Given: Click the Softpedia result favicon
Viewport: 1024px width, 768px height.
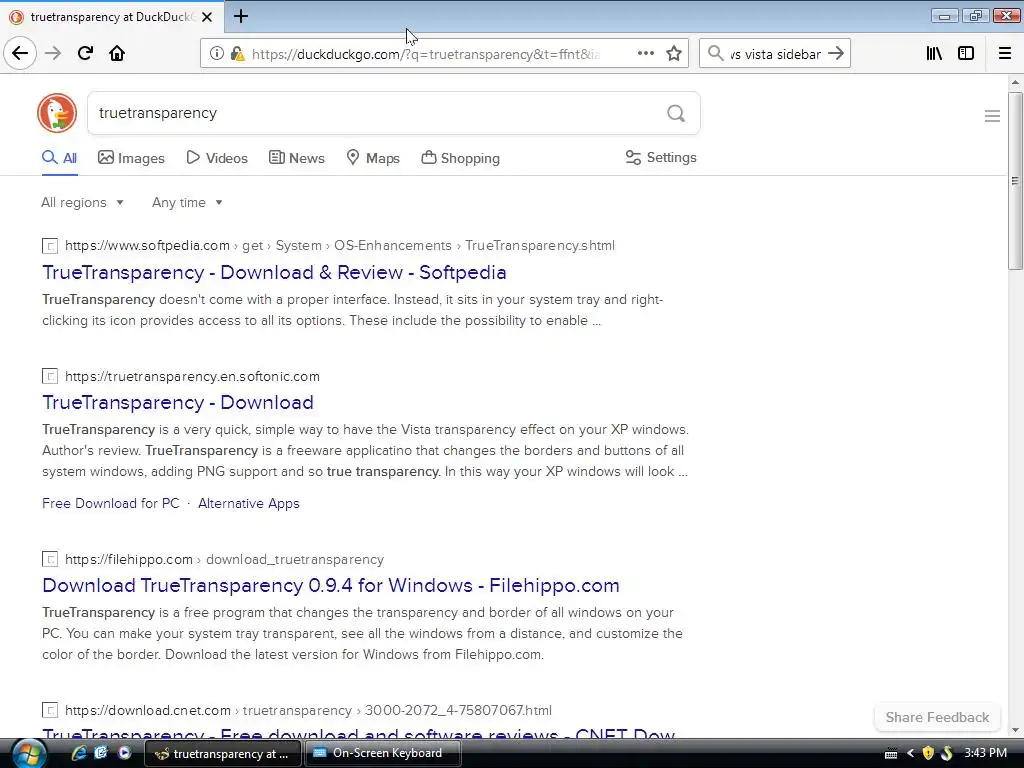Looking at the screenshot, I should coord(50,246).
